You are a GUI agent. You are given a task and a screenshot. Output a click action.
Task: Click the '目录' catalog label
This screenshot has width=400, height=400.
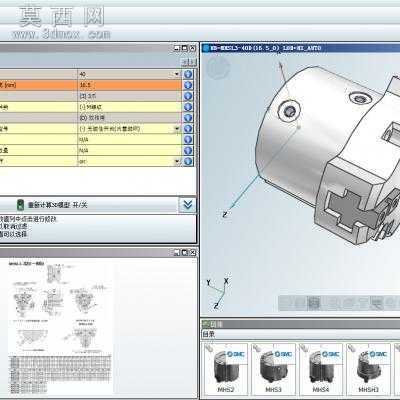(x=209, y=334)
